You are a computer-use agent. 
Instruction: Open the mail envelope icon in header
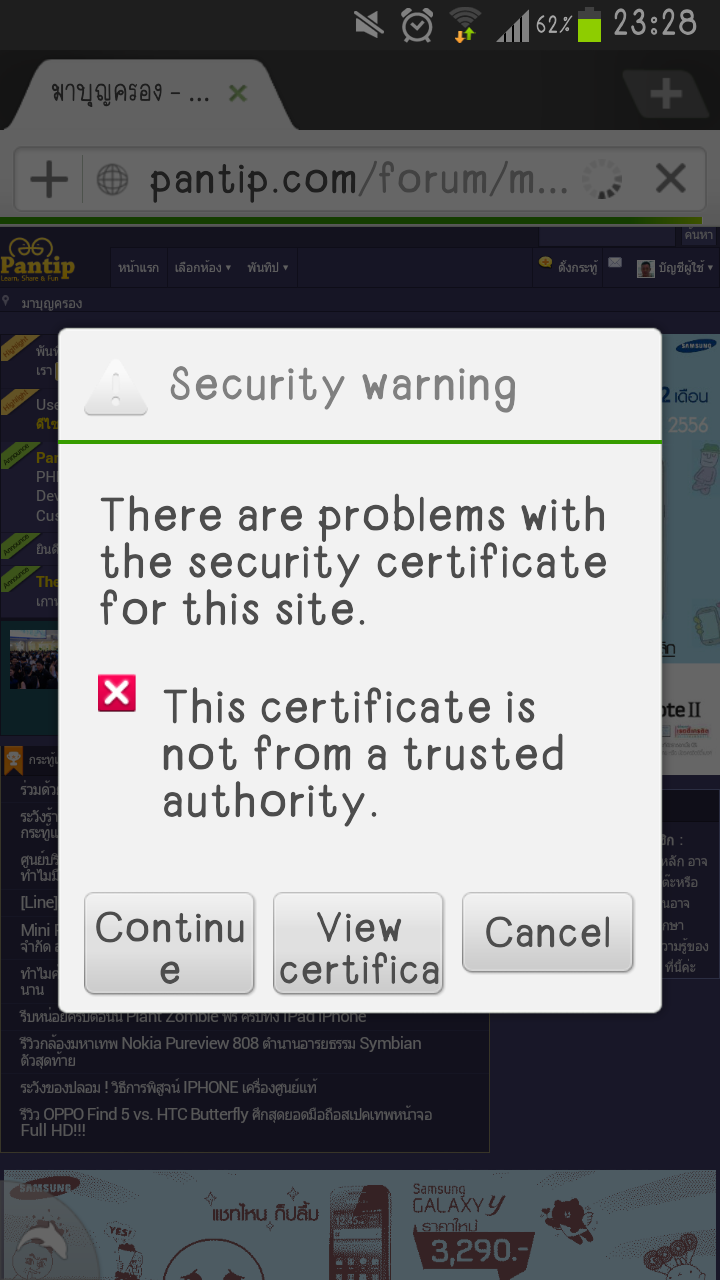615,264
